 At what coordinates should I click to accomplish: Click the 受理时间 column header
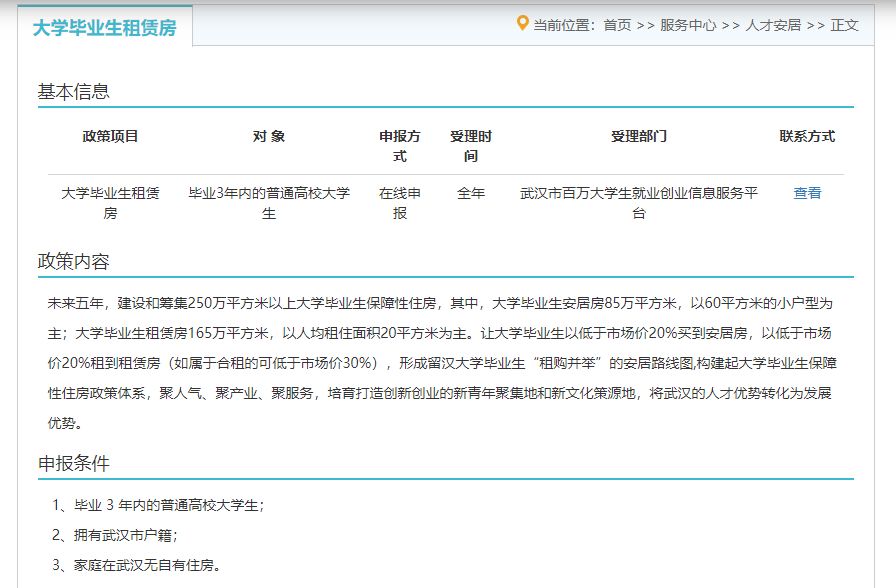[x=470, y=146]
